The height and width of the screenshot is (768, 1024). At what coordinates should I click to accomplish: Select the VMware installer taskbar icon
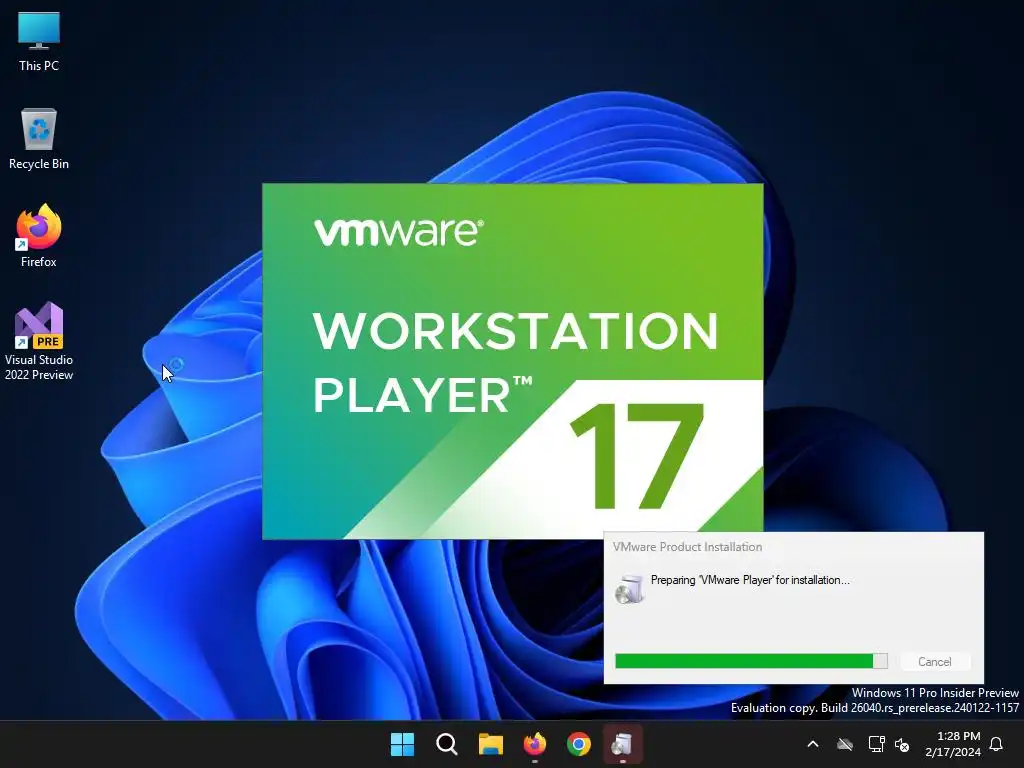pyautogui.click(x=622, y=744)
